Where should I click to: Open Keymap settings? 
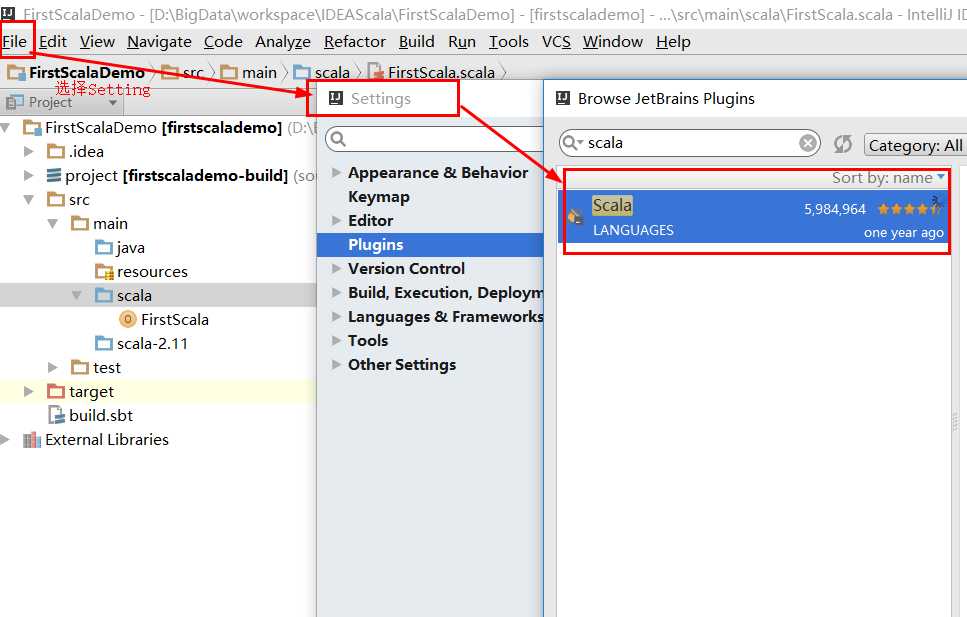click(379, 197)
